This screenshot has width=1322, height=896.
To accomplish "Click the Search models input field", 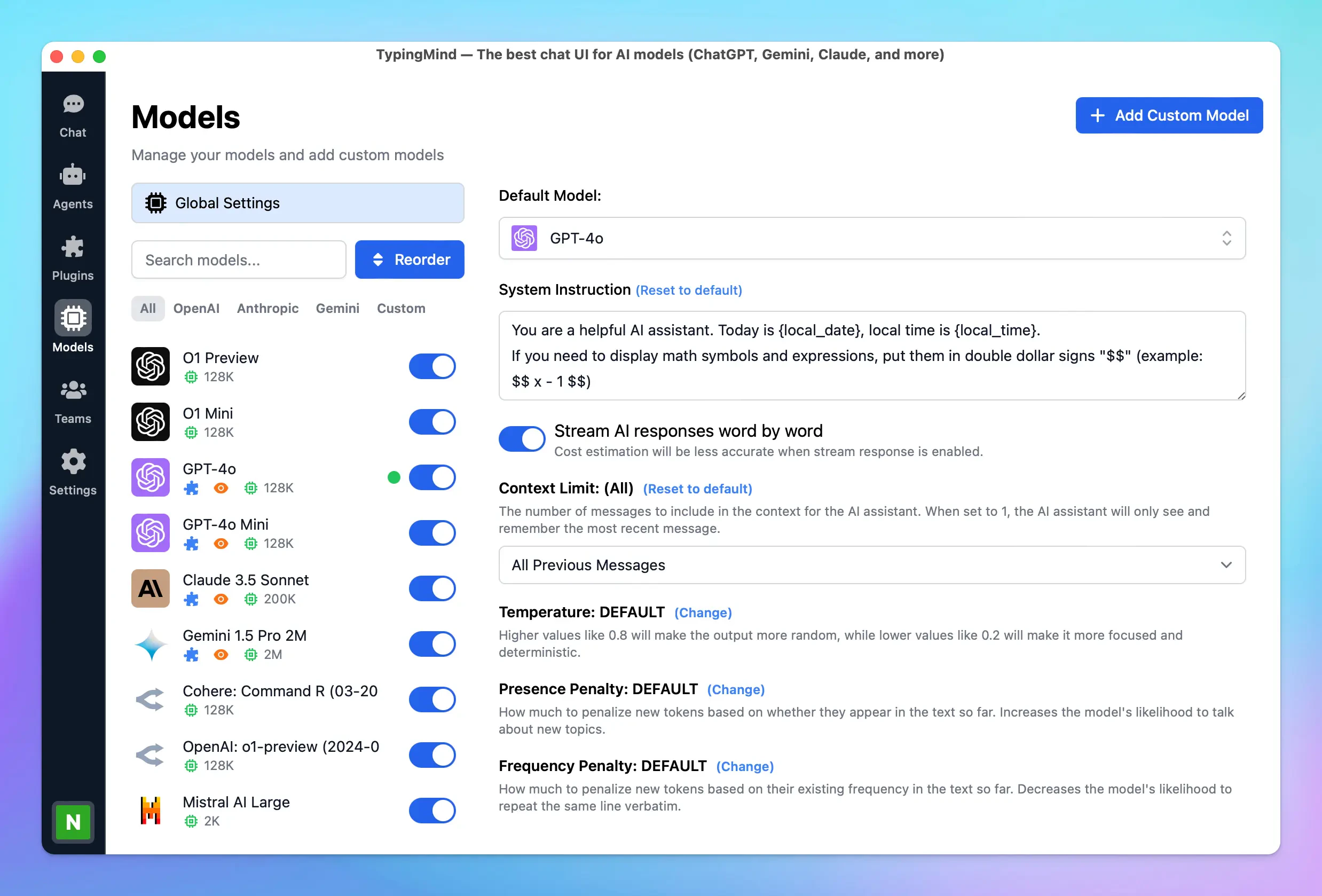I will tap(239, 260).
